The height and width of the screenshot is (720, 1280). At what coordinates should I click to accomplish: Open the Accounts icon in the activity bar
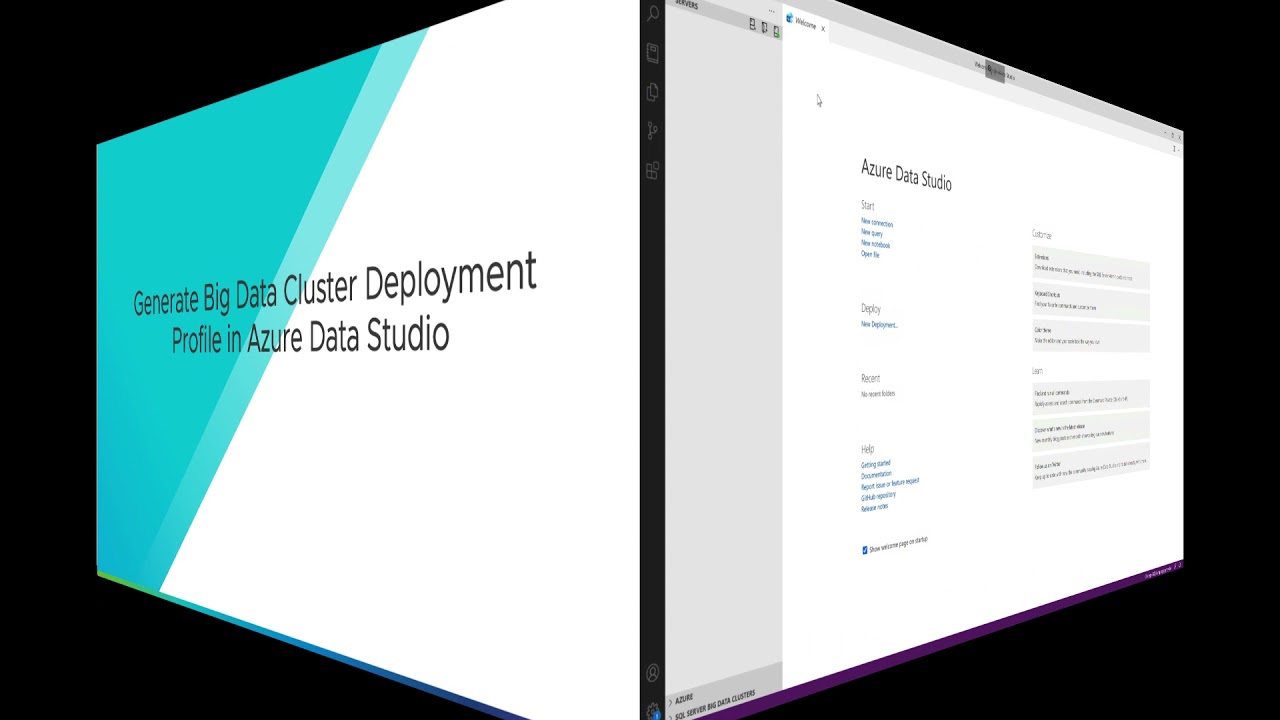click(x=653, y=673)
